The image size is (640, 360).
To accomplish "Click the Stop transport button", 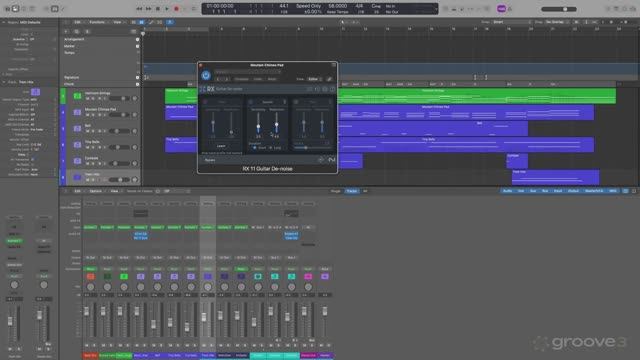I will pos(158,9).
